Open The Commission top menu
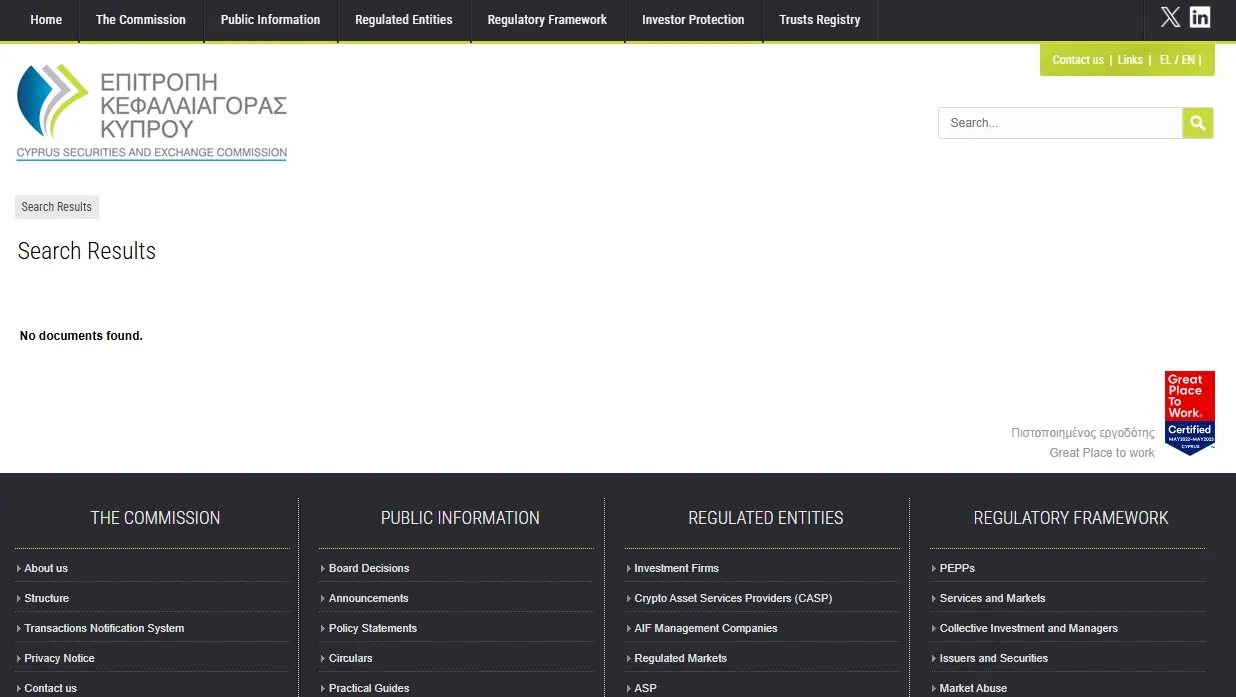The height and width of the screenshot is (697, 1236). tap(141, 20)
